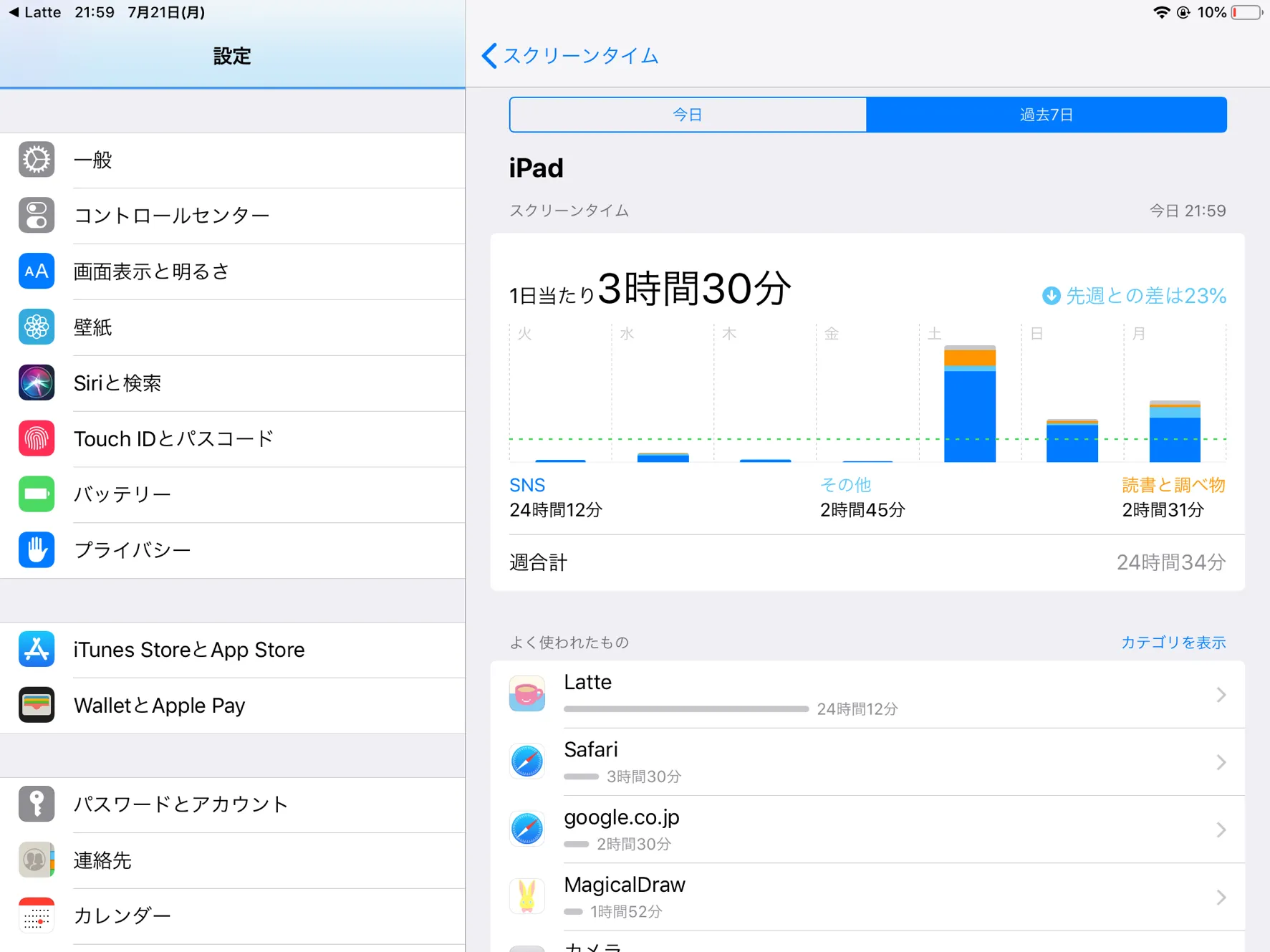Select the その他 category label
The image size is (1270, 952).
click(x=846, y=485)
